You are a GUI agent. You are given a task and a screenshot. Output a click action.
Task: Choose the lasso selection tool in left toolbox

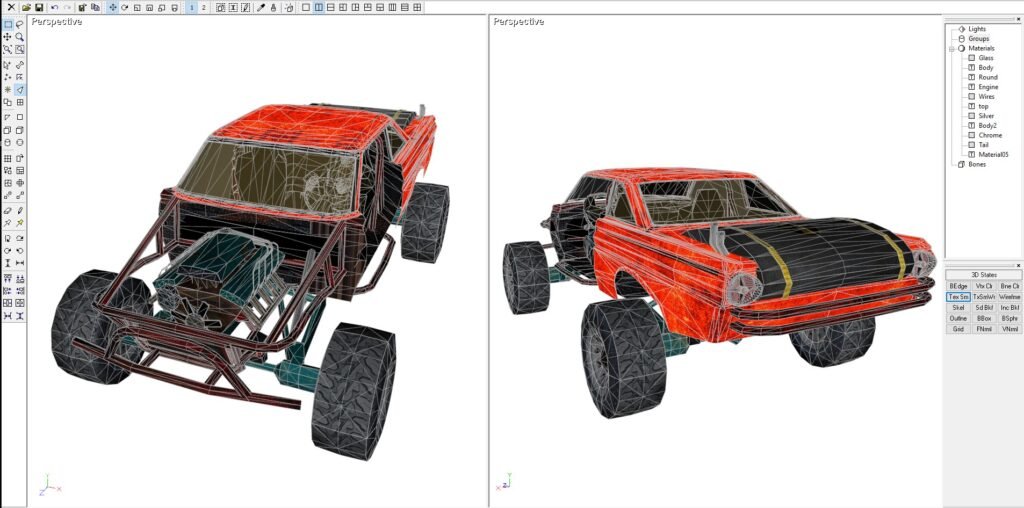point(20,24)
